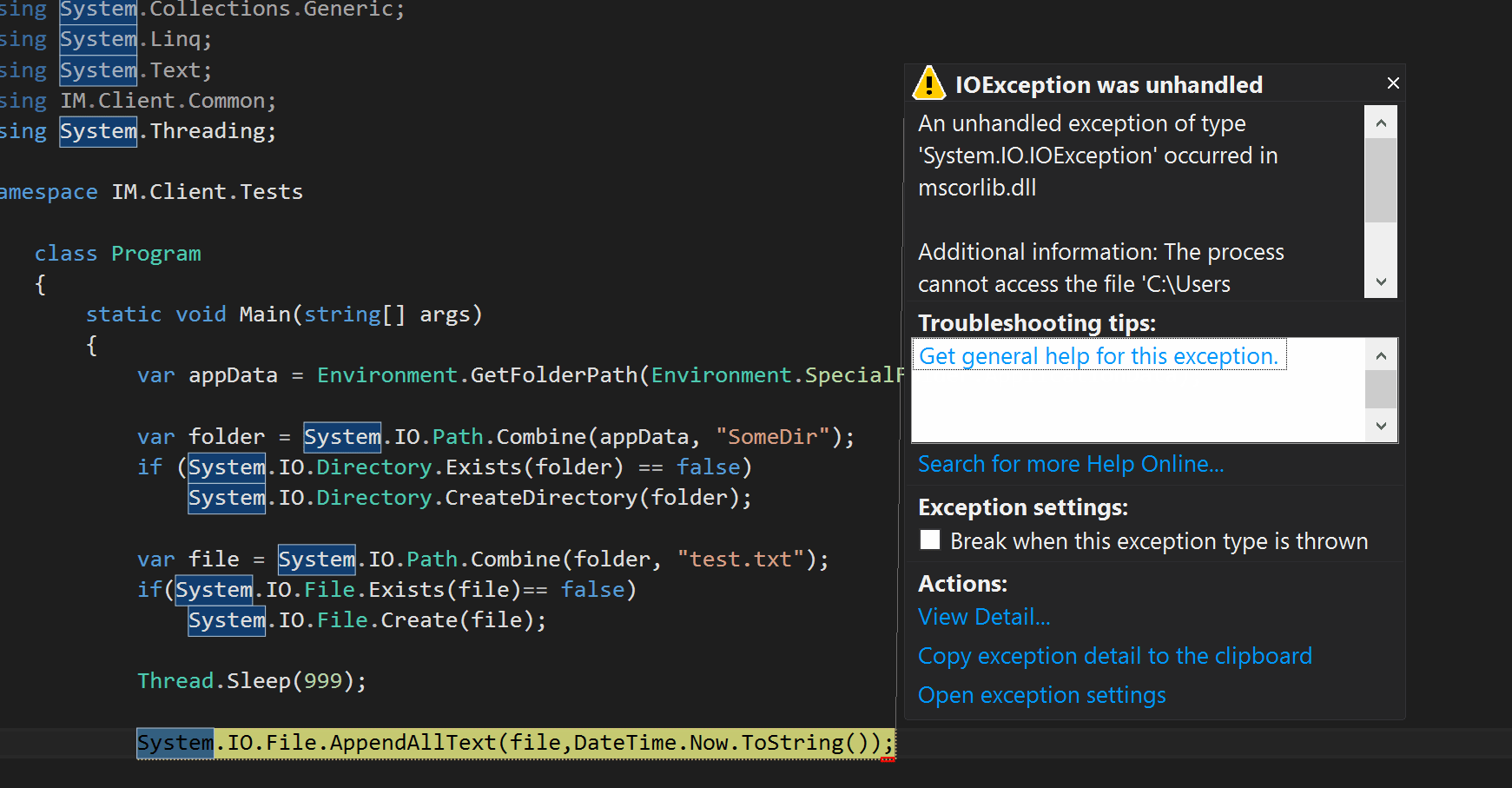The width and height of the screenshot is (1512, 788).
Task: Open 'Get general help for this exception' link
Action: click(x=1099, y=356)
